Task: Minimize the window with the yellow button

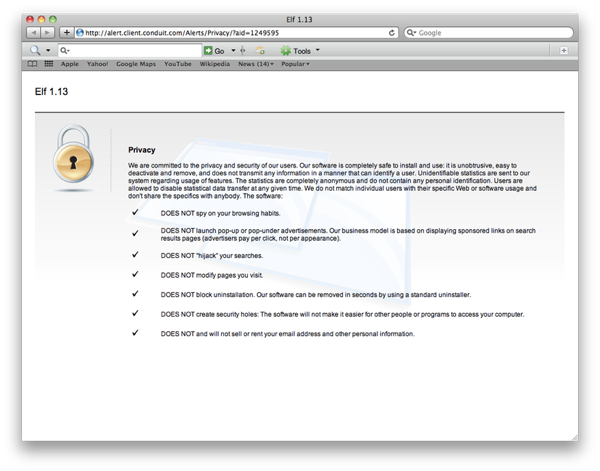Action: pos(41,19)
